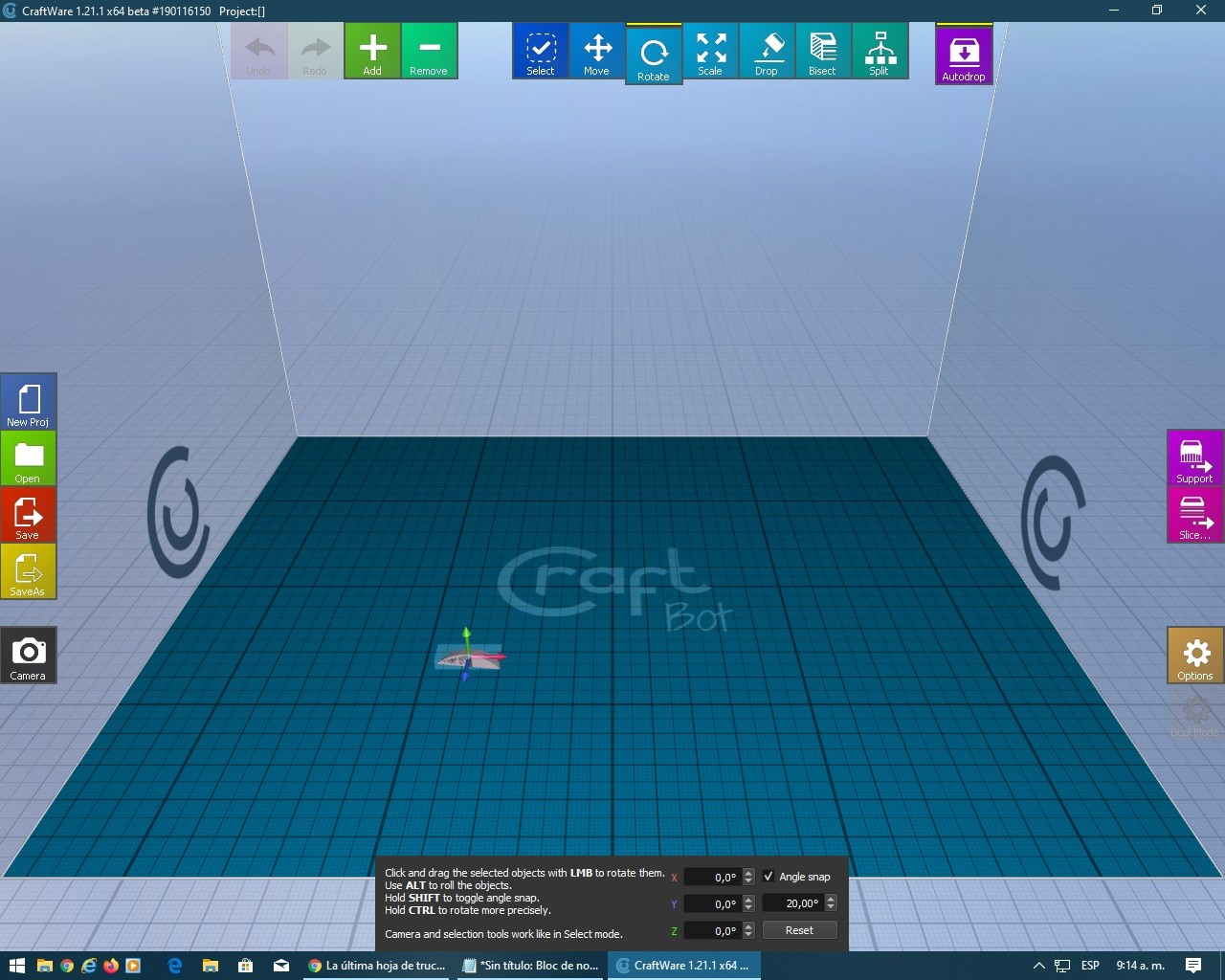Open the Options settings gear
1225x980 pixels.
tap(1194, 656)
